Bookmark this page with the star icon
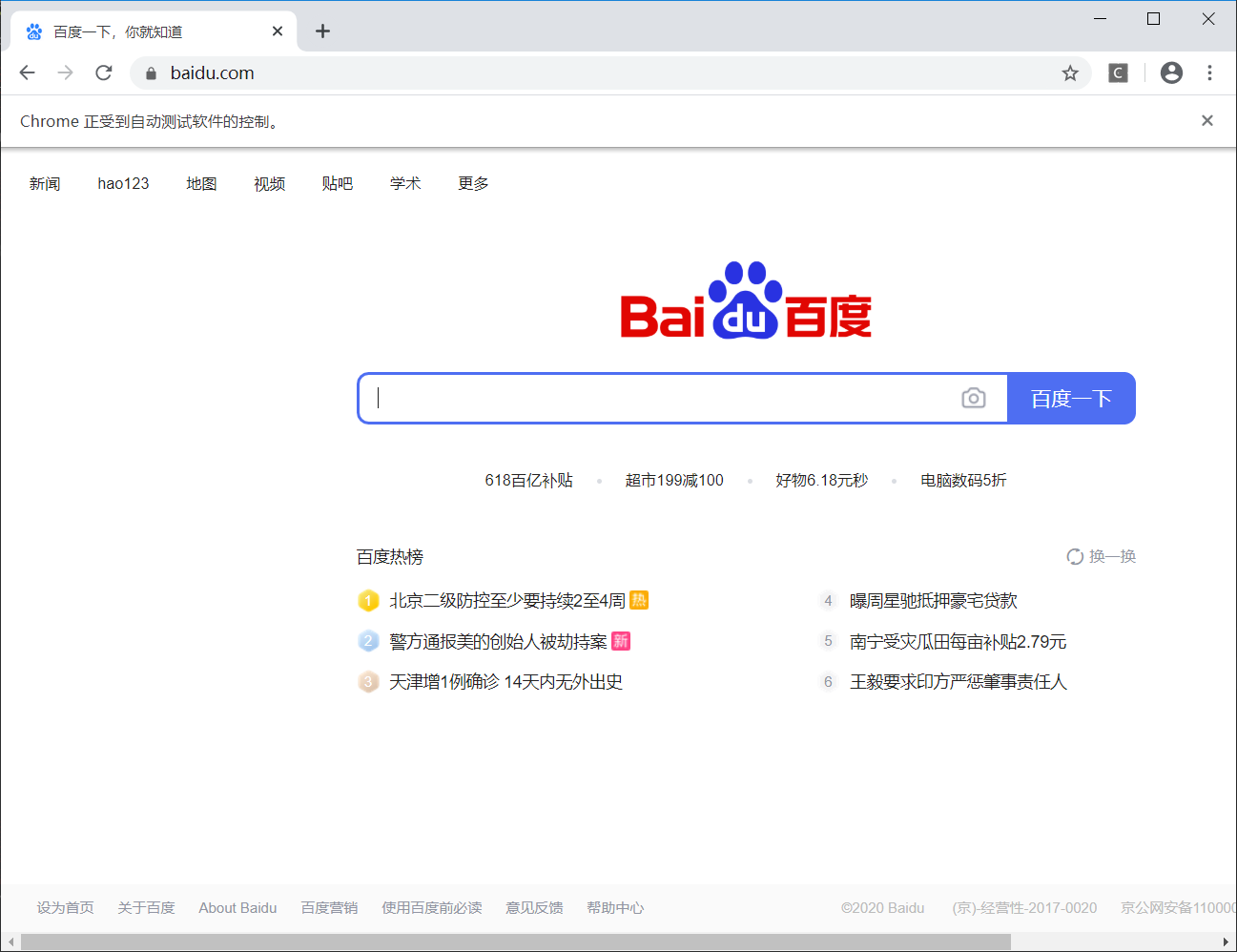 point(1070,73)
